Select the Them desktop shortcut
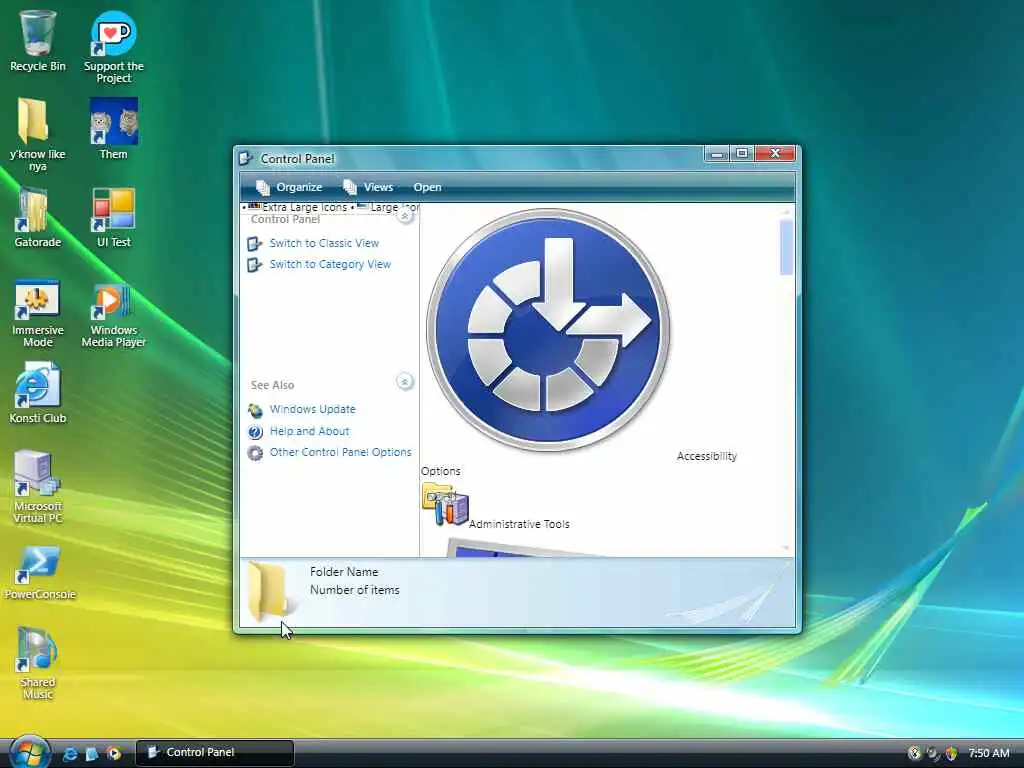The image size is (1024, 768). coord(114,129)
